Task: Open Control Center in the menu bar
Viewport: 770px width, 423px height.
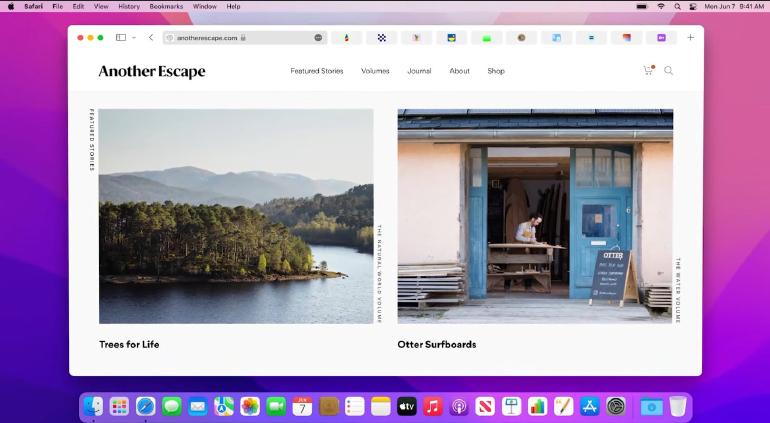Action: (x=693, y=6)
